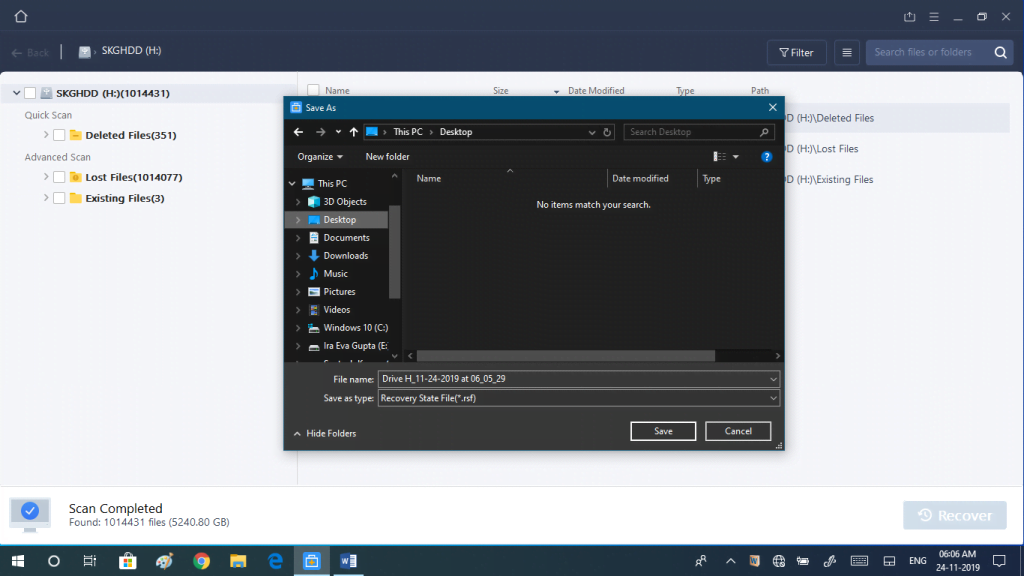Open Microsoft Edge from taskbar

[276, 561]
